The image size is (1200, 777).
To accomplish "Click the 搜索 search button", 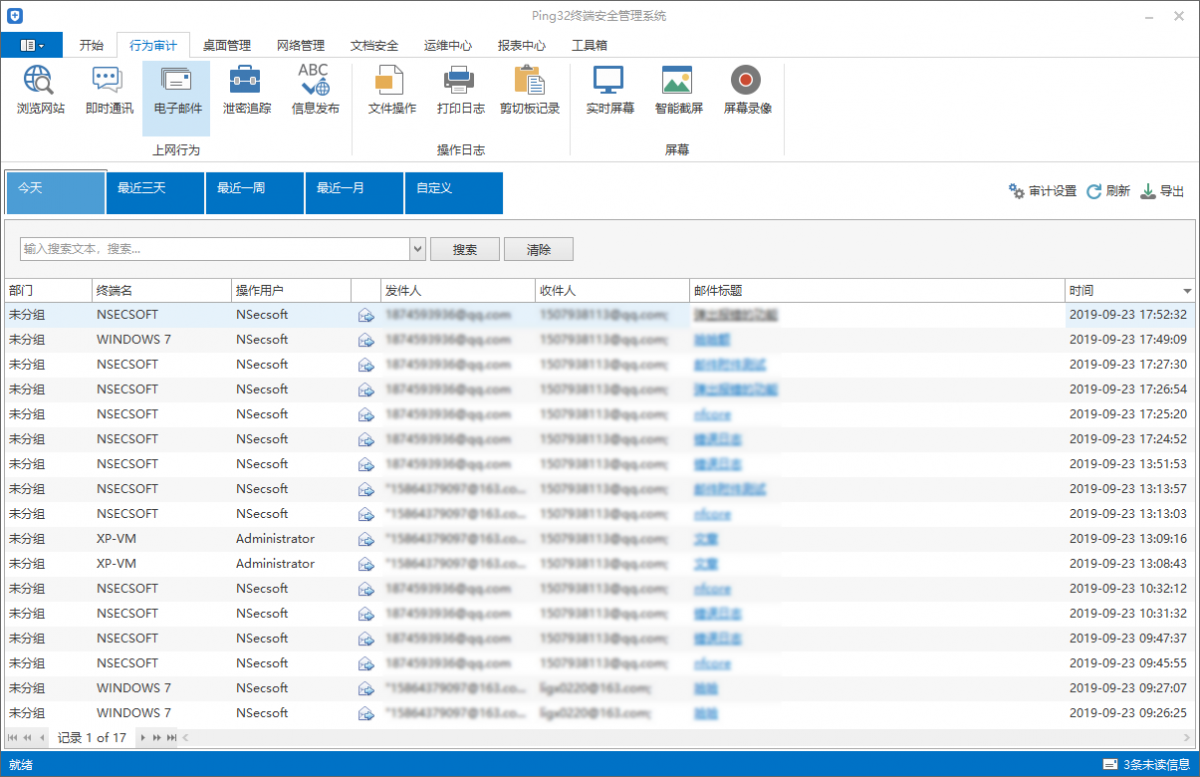I will (465, 249).
